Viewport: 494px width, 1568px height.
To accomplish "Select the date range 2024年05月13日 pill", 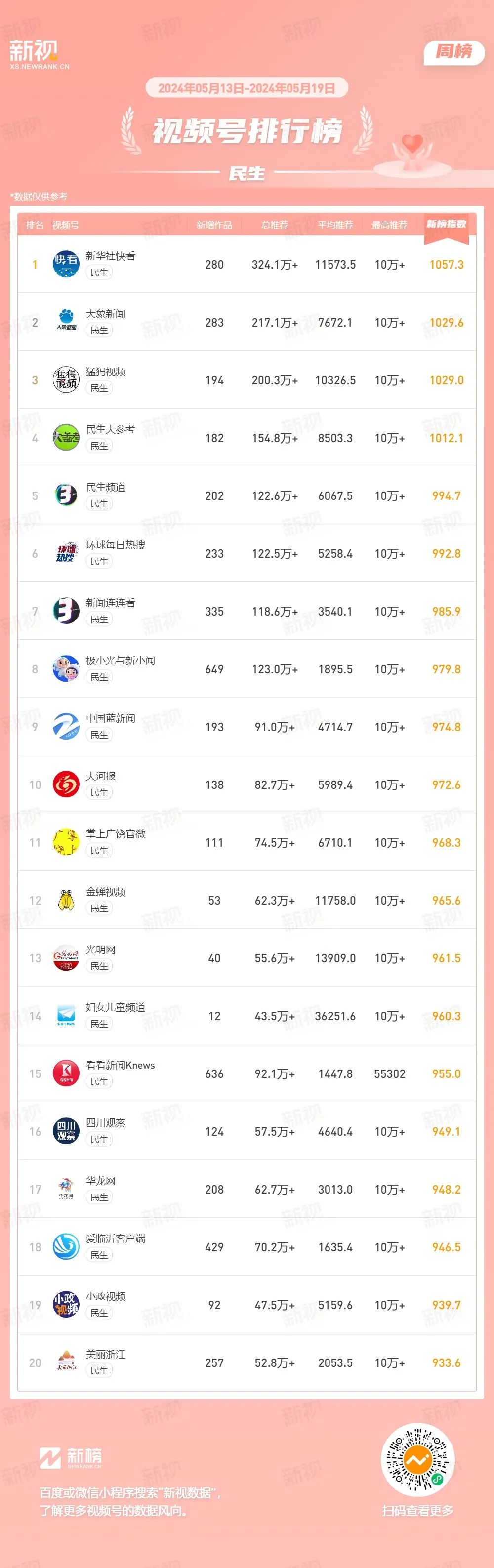I will 247,88.
